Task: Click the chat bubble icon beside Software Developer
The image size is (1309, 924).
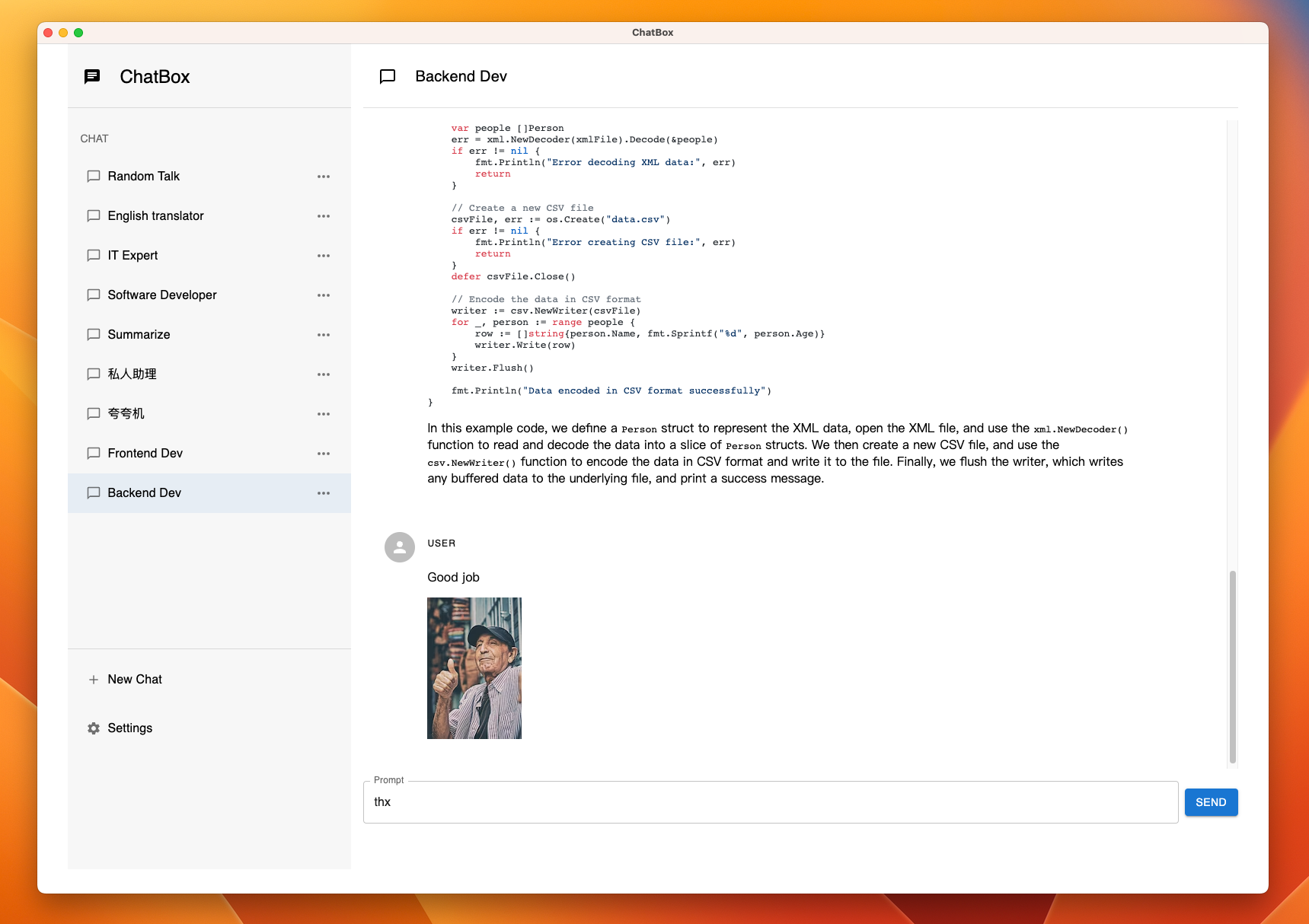Action: point(93,295)
